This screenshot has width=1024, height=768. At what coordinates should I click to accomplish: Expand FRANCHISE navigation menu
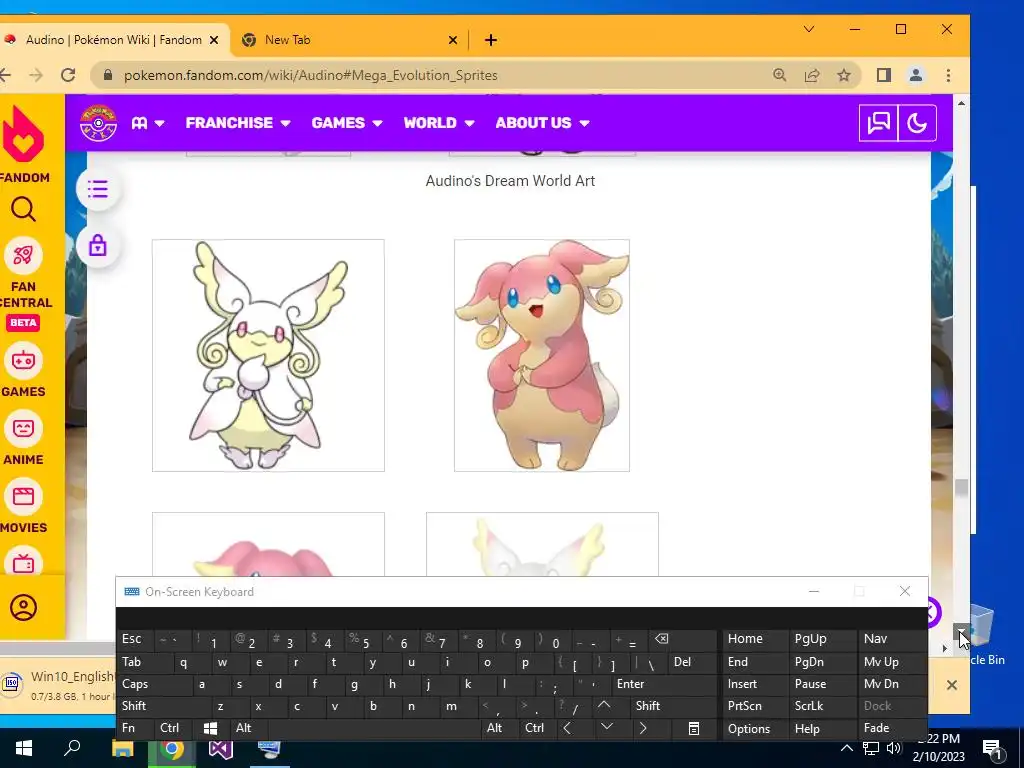pyautogui.click(x=238, y=123)
